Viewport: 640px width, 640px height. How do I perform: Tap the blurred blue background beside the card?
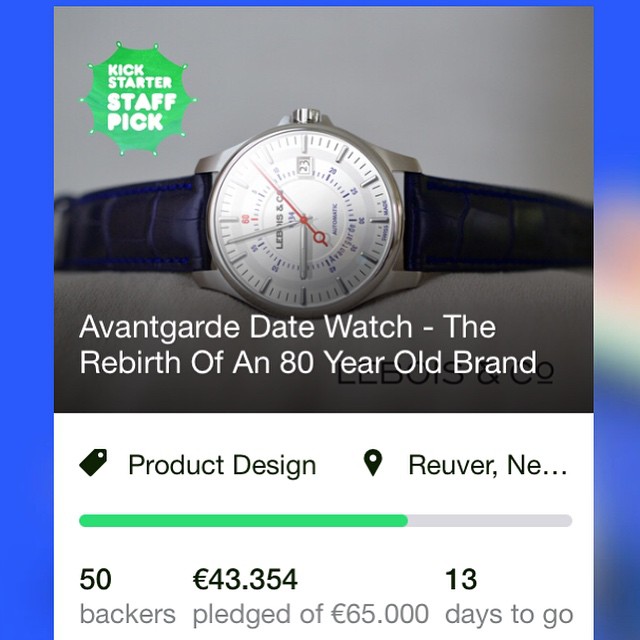click(27, 320)
